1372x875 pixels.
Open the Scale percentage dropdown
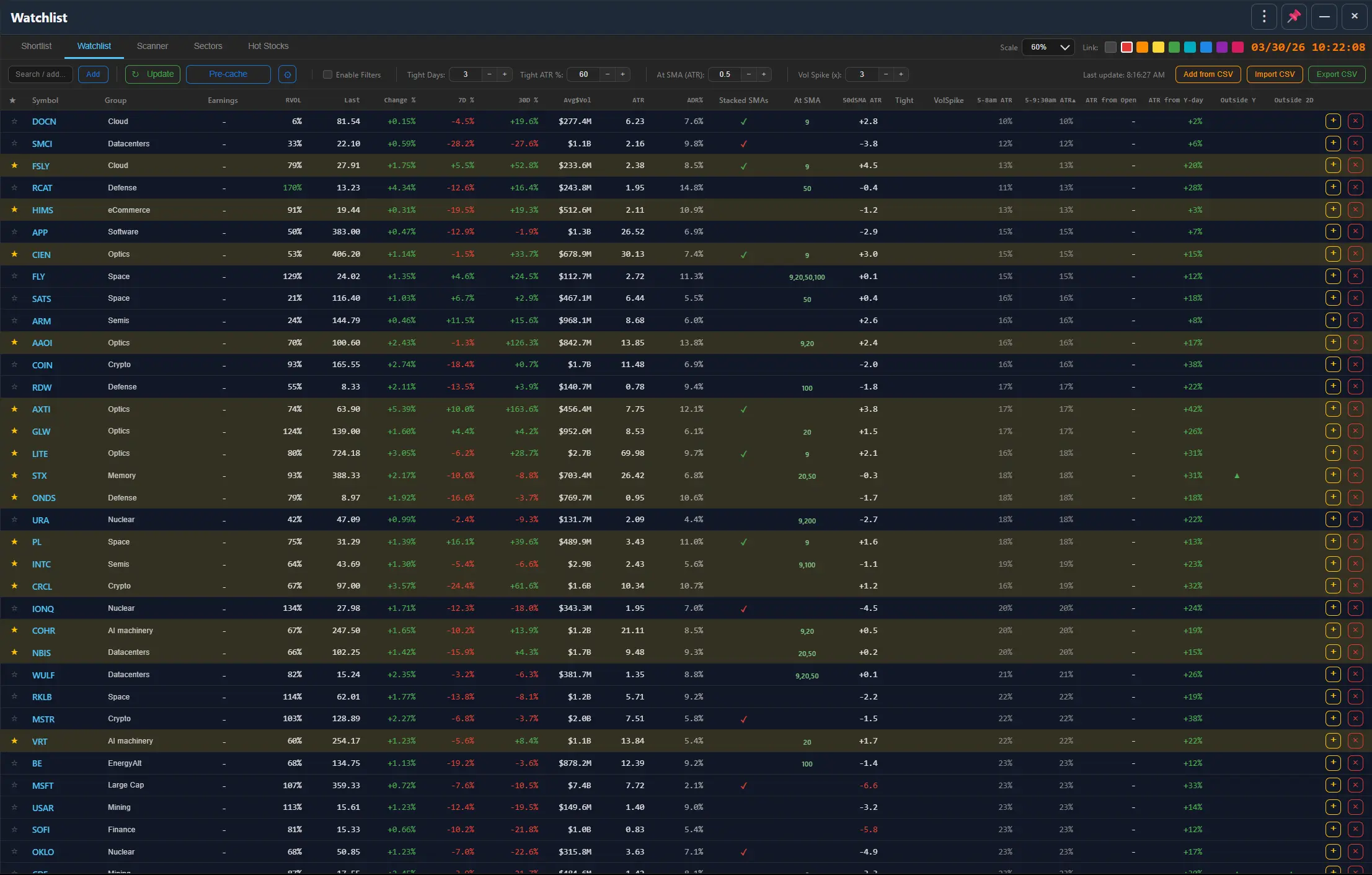pos(1047,47)
